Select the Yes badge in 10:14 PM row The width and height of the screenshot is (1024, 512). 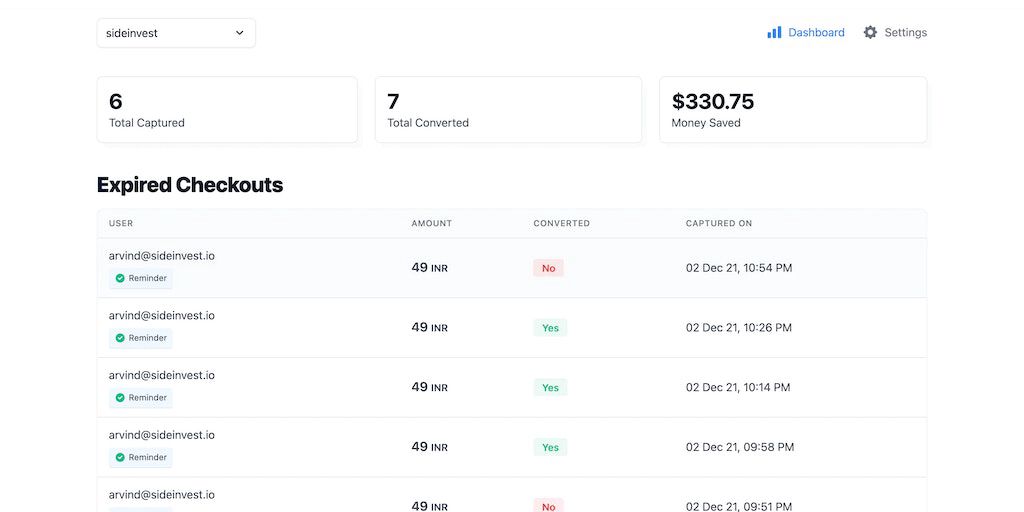[550, 388]
